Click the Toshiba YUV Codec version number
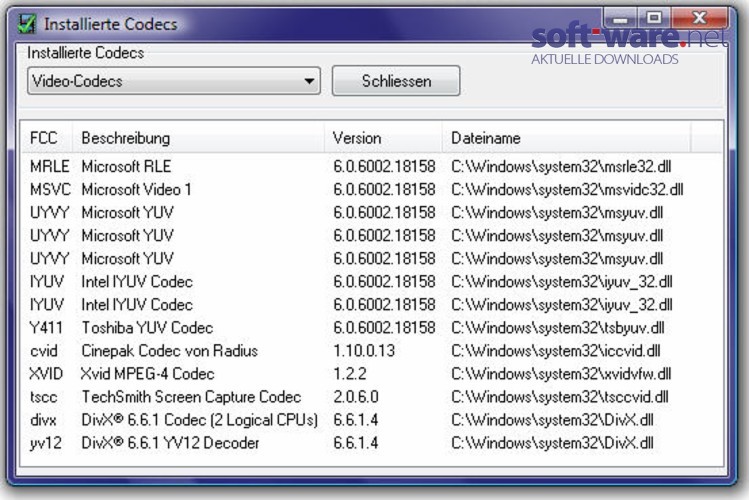Viewport: 749px width, 500px height. (x=384, y=328)
